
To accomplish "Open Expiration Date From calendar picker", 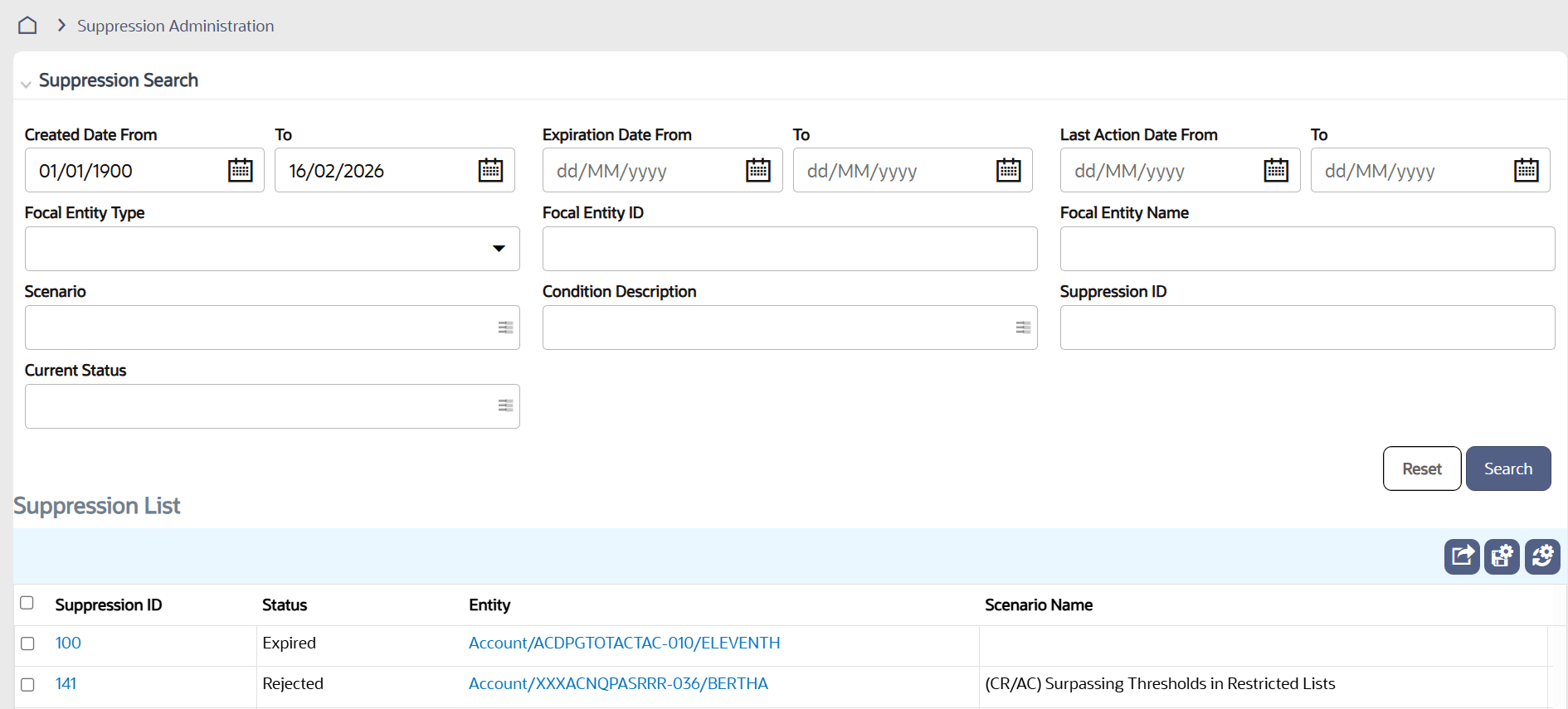I will (x=758, y=170).
